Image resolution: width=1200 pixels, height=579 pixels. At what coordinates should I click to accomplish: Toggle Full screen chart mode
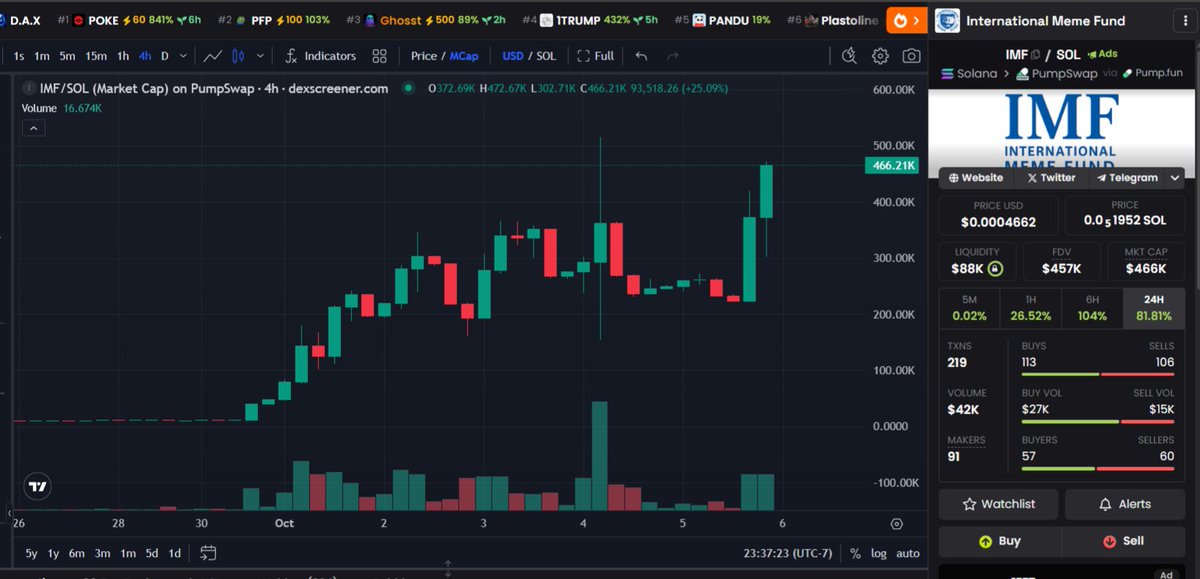[596, 56]
